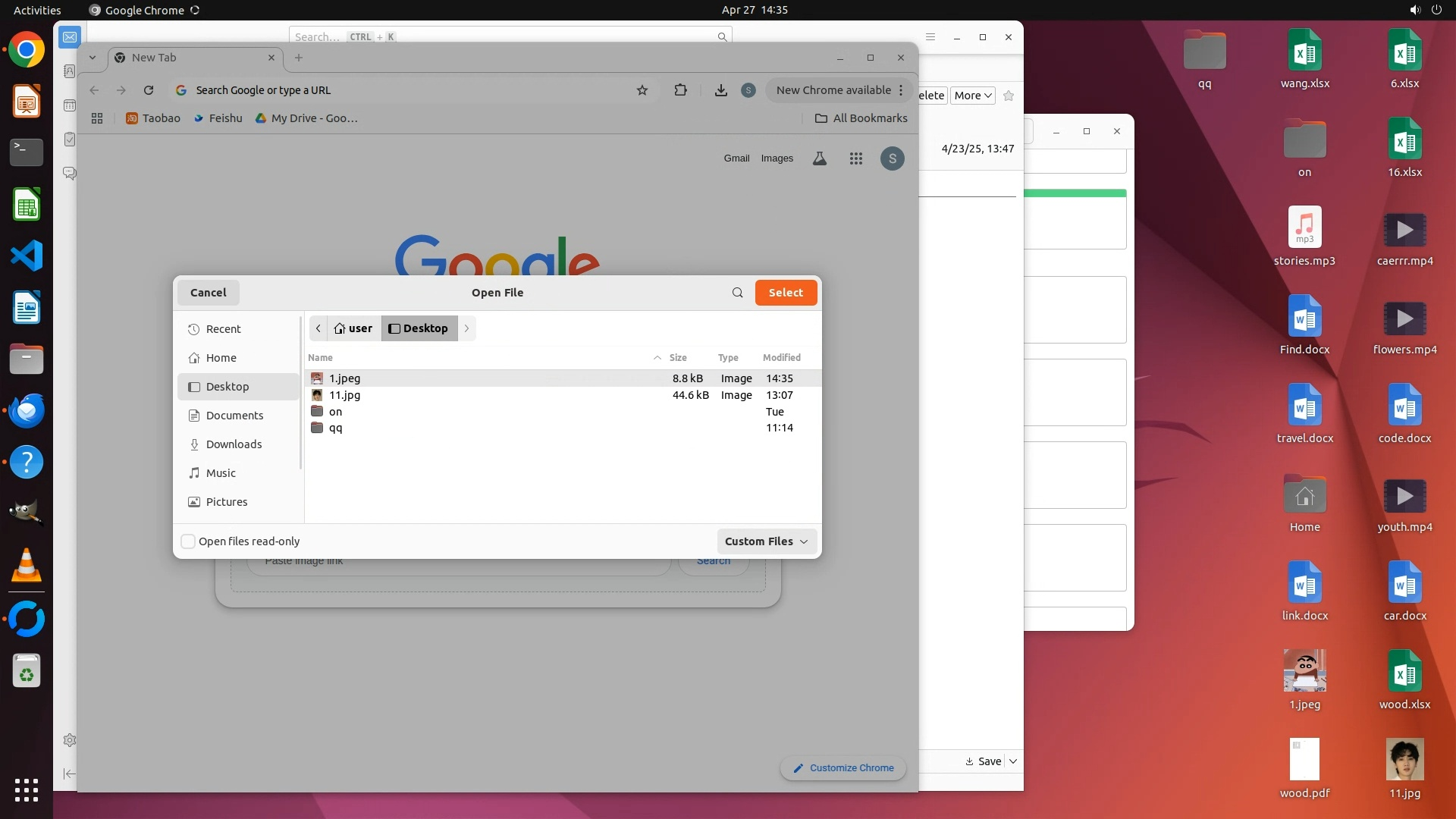
Task: Select Downloads in the file dialog sidebar
Action: point(234,444)
